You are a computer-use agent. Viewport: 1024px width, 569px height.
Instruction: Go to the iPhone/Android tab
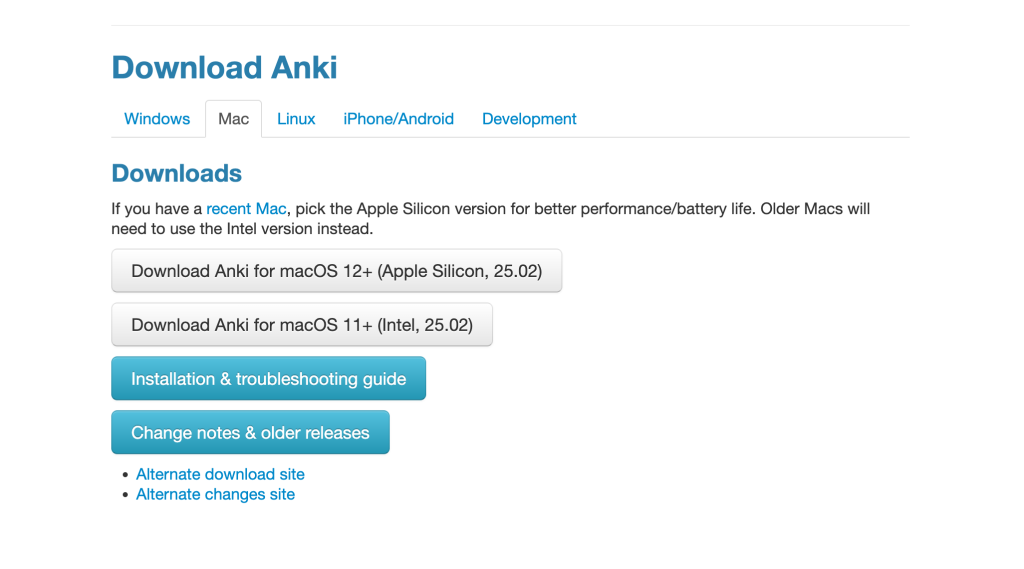(x=398, y=119)
